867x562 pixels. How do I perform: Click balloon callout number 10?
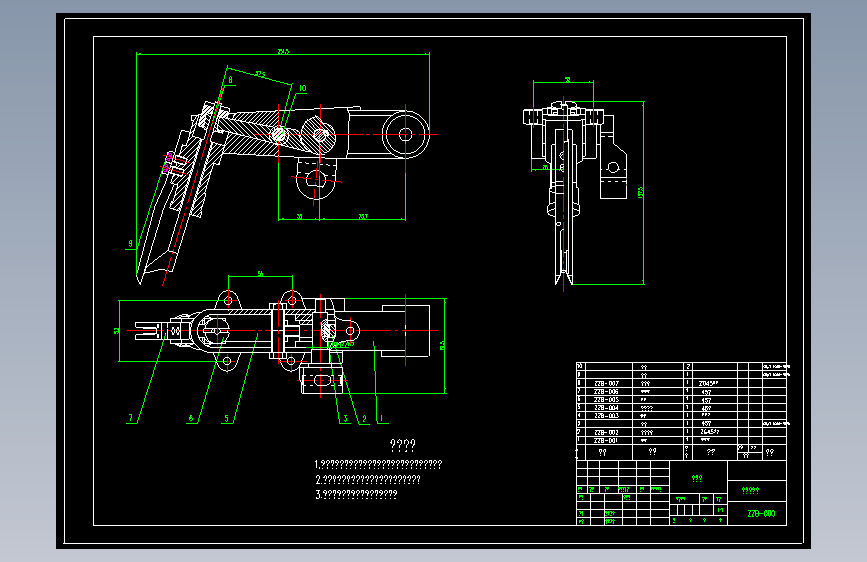click(302, 88)
